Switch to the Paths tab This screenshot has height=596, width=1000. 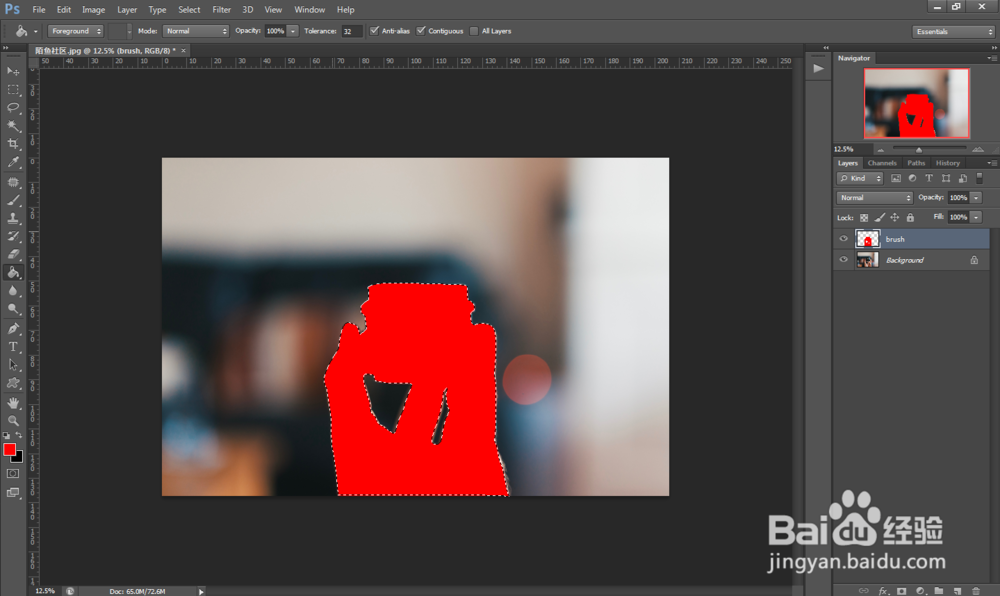[x=916, y=163]
